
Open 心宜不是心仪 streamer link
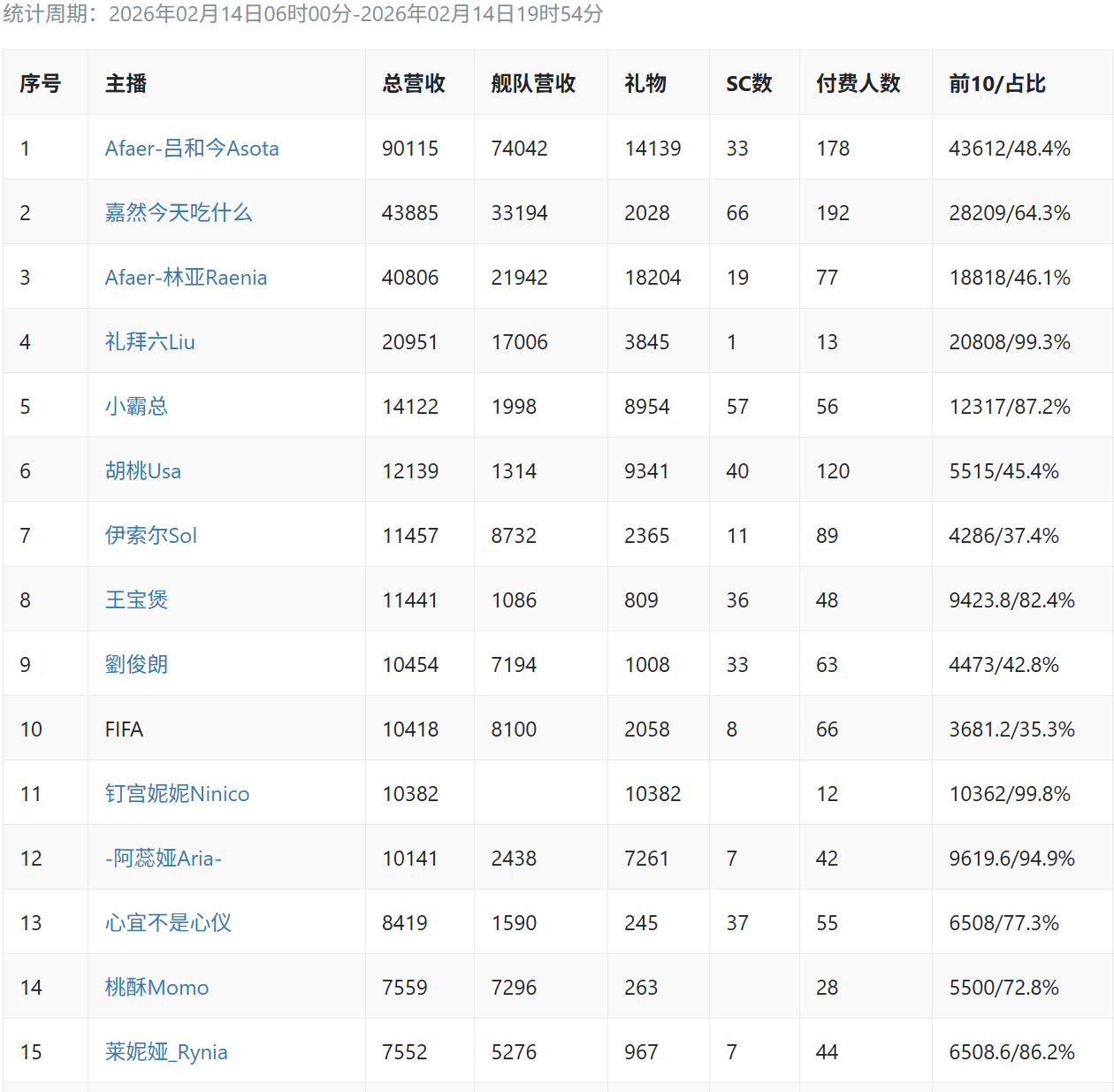168,923
